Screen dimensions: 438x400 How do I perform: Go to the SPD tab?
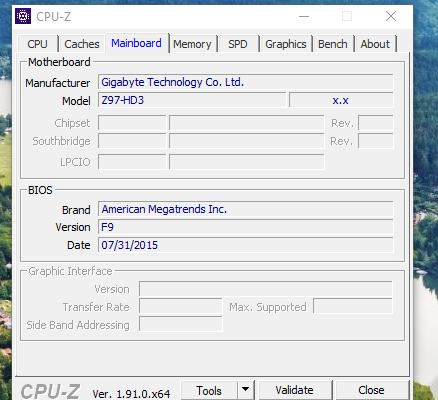[238, 44]
